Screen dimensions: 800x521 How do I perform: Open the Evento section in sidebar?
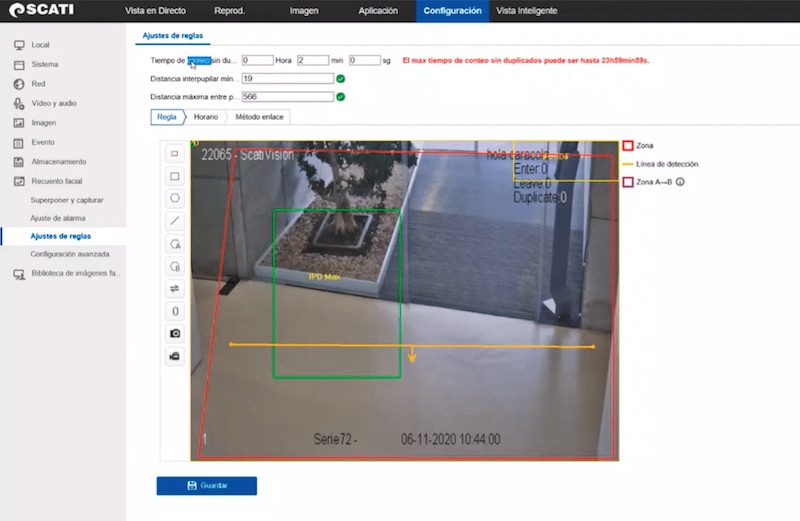[x=43, y=142]
